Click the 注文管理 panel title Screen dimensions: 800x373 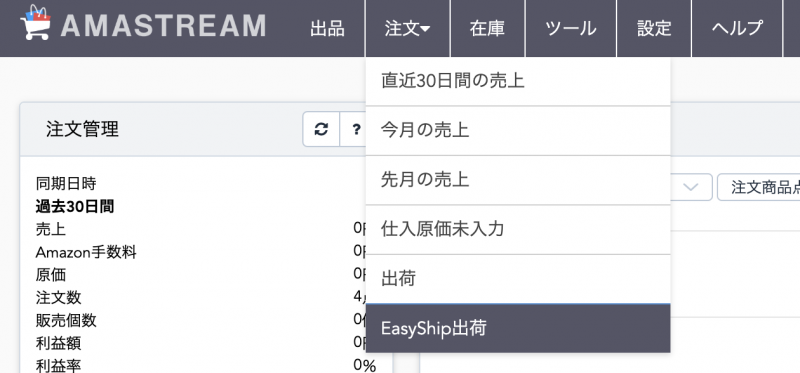[82, 130]
